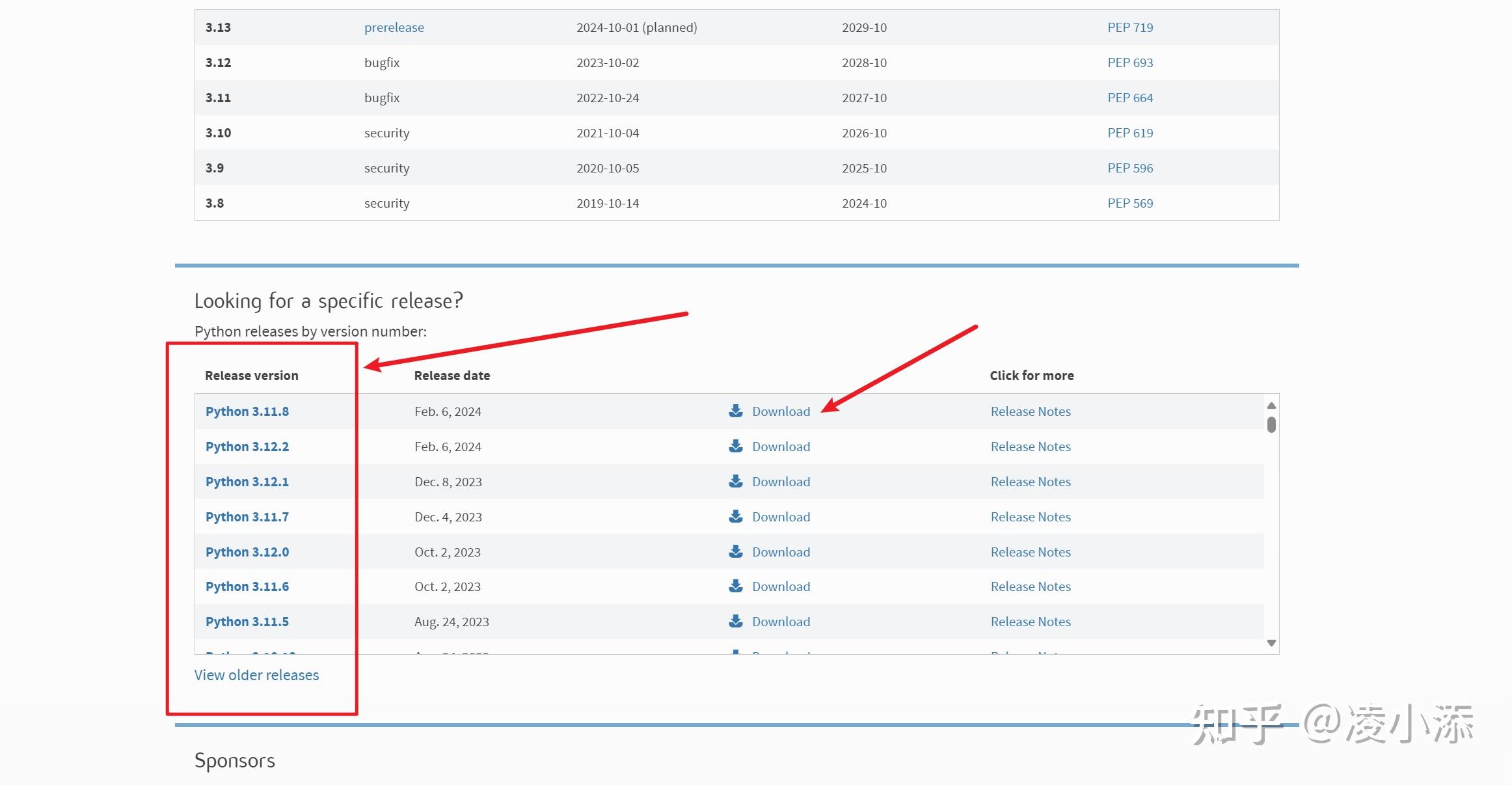This screenshot has height=785, width=1512.
Task: Click download icon for Python 3.12.0
Action: coord(735,551)
